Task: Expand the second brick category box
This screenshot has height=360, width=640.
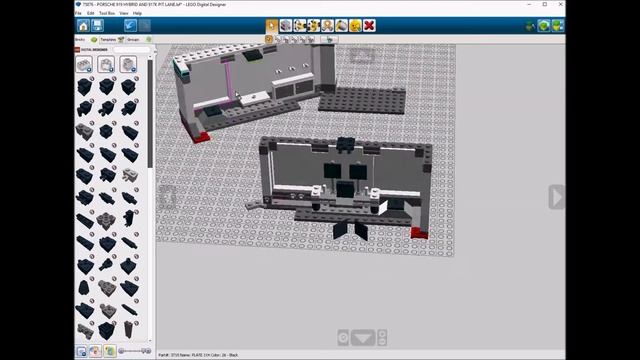Action: point(106,64)
